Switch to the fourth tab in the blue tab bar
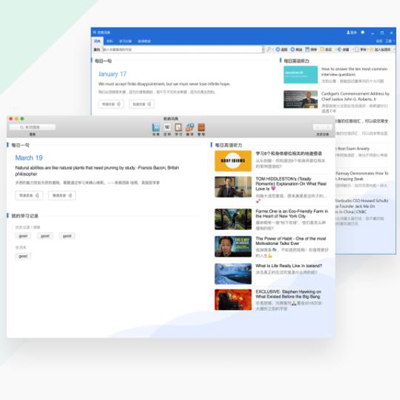 (144, 41)
